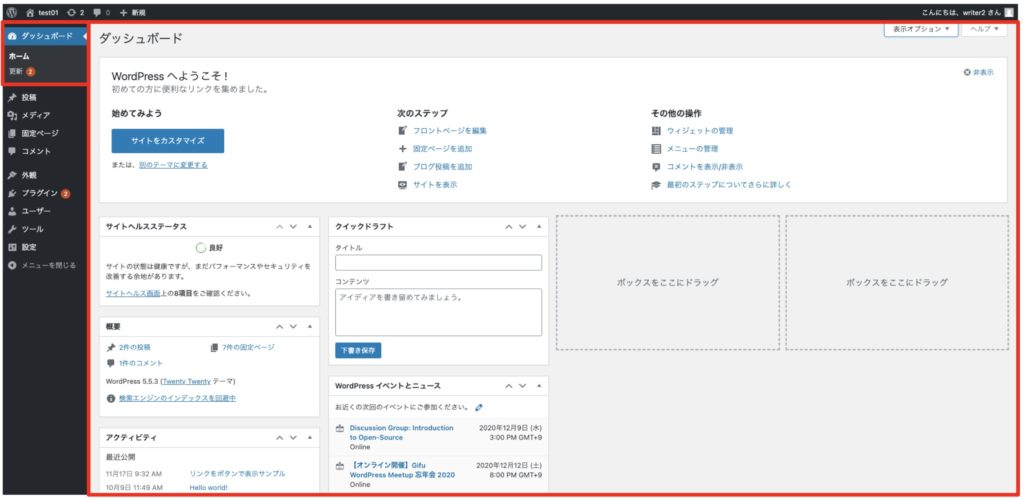Screen dimensions: 1024x502
Task: Click into the タイトル input field
Action: 438,263
